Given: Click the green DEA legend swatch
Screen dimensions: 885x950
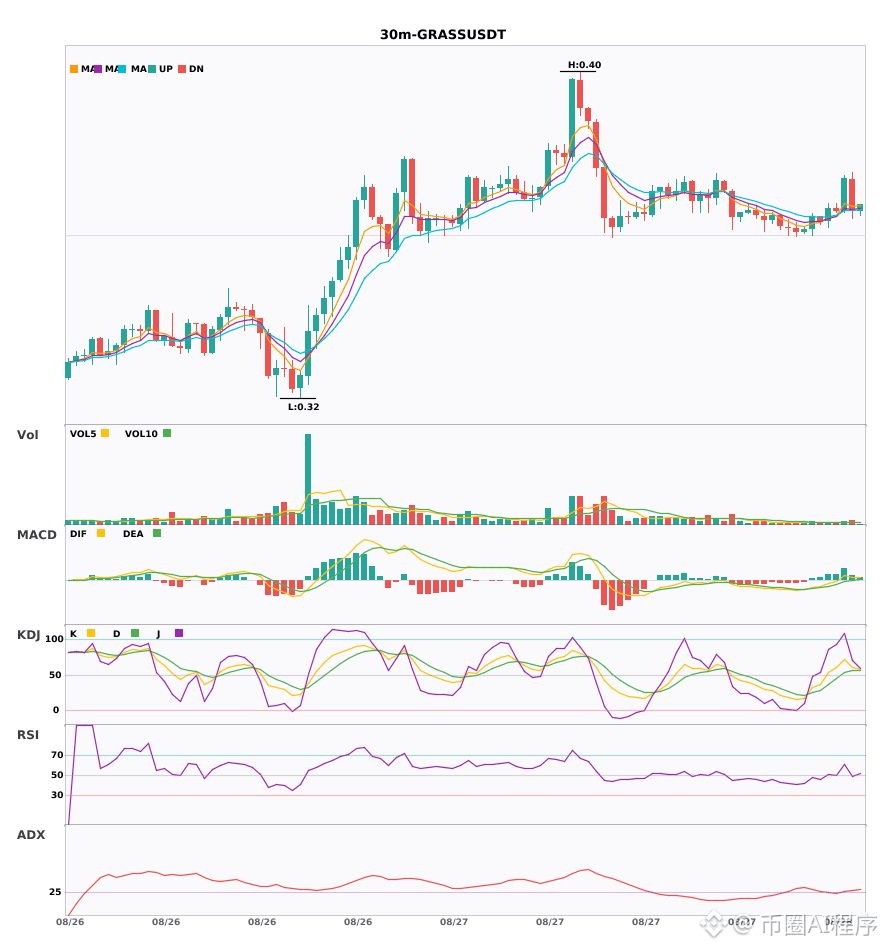Looking at the screenshot, I should coord(157,533).
